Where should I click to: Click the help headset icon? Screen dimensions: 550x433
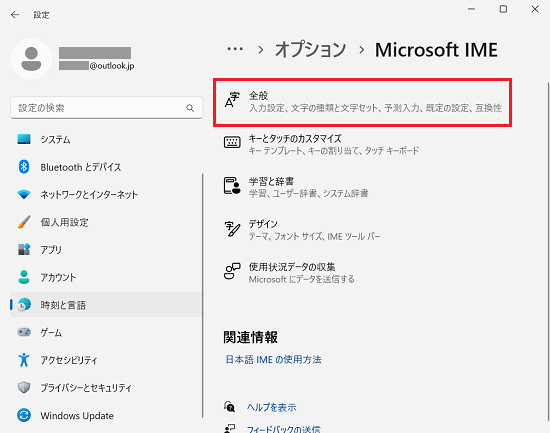tap(229, 407)
